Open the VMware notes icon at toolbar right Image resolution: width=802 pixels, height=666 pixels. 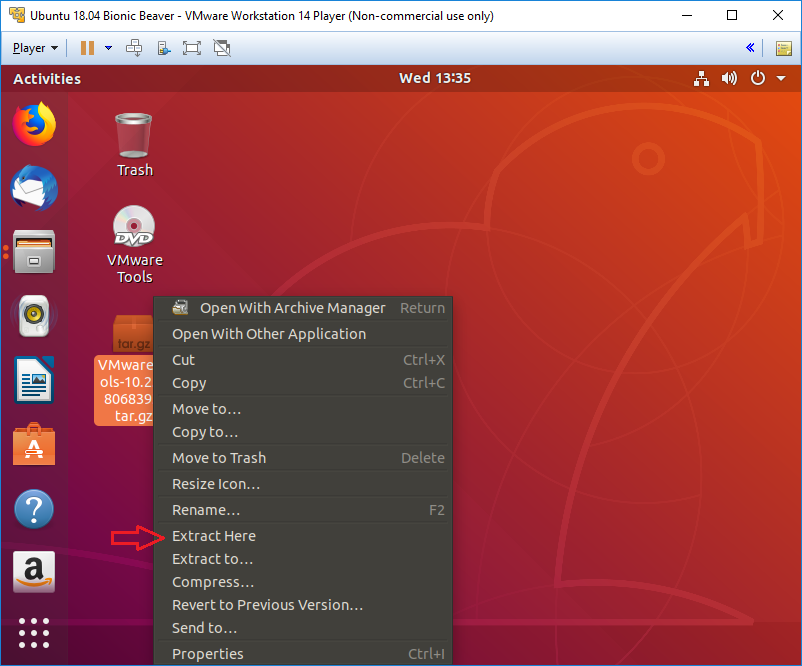(x=784, y=49)
